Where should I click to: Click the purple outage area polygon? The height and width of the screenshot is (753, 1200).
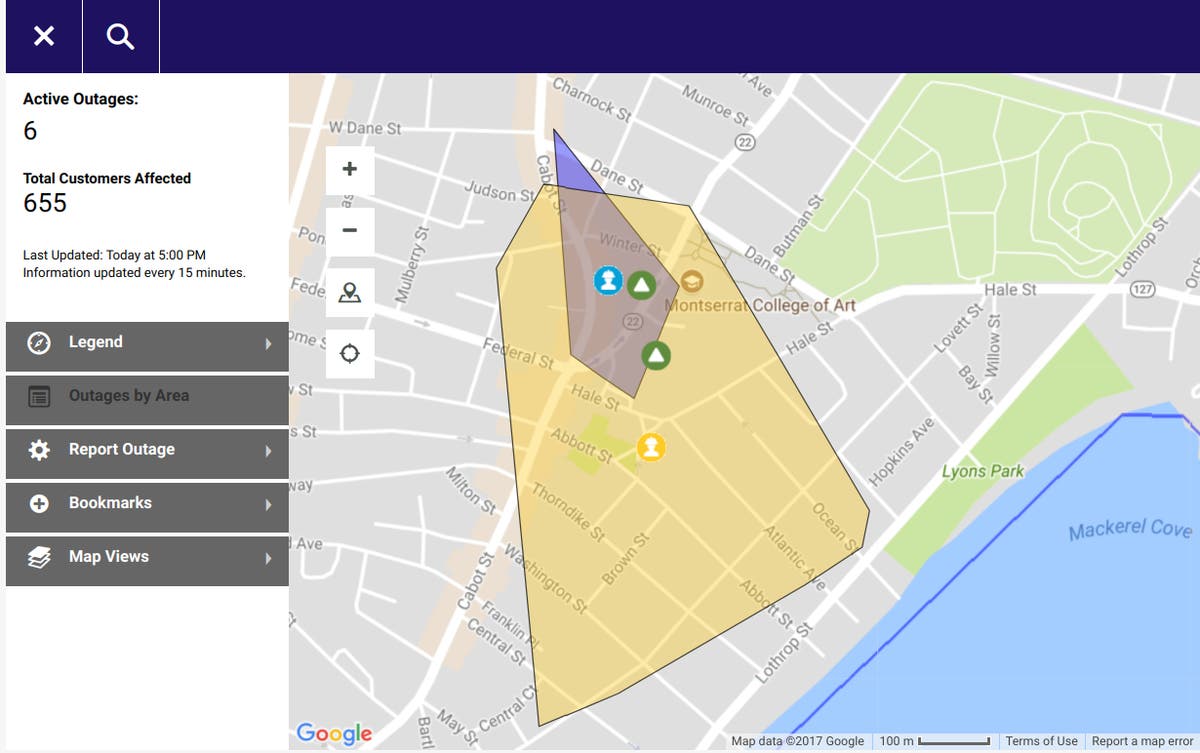pos(572,167)
